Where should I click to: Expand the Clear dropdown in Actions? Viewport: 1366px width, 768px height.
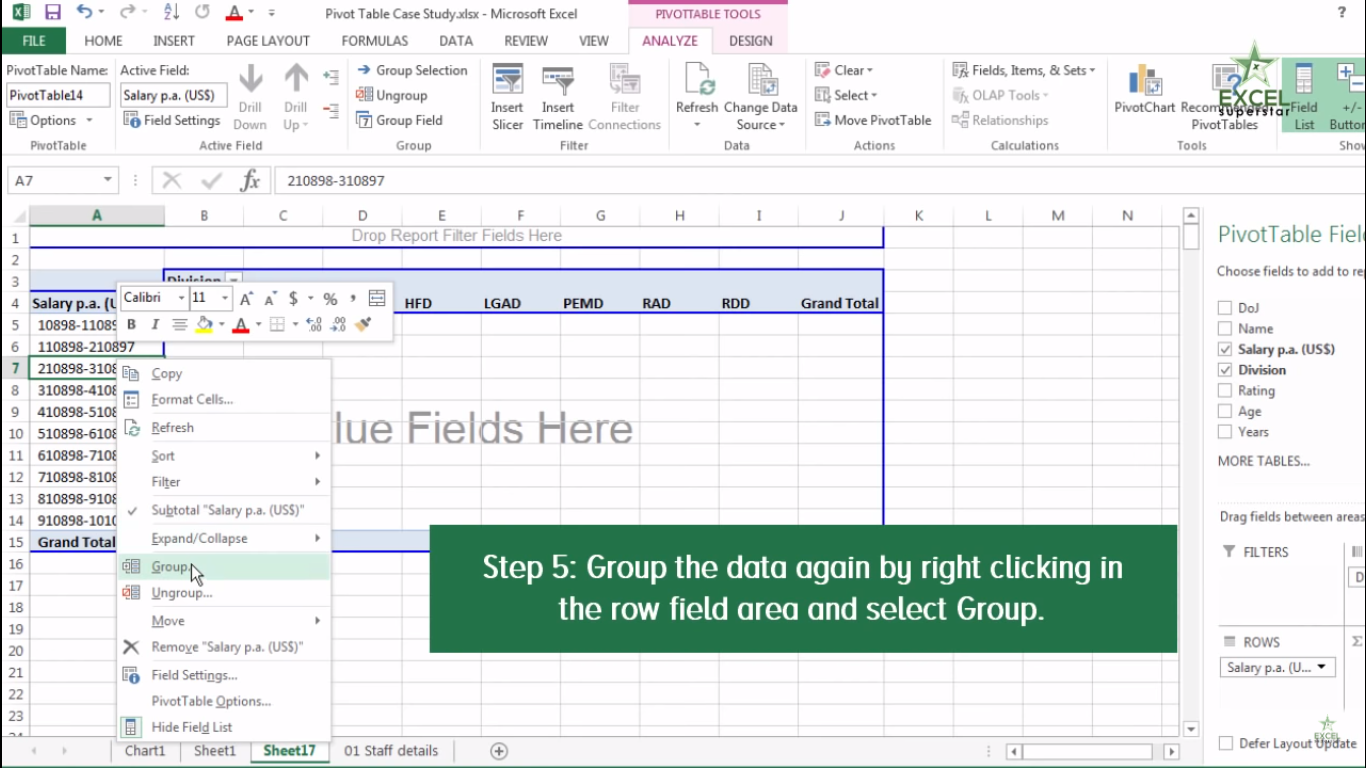[x=870, y=70]
